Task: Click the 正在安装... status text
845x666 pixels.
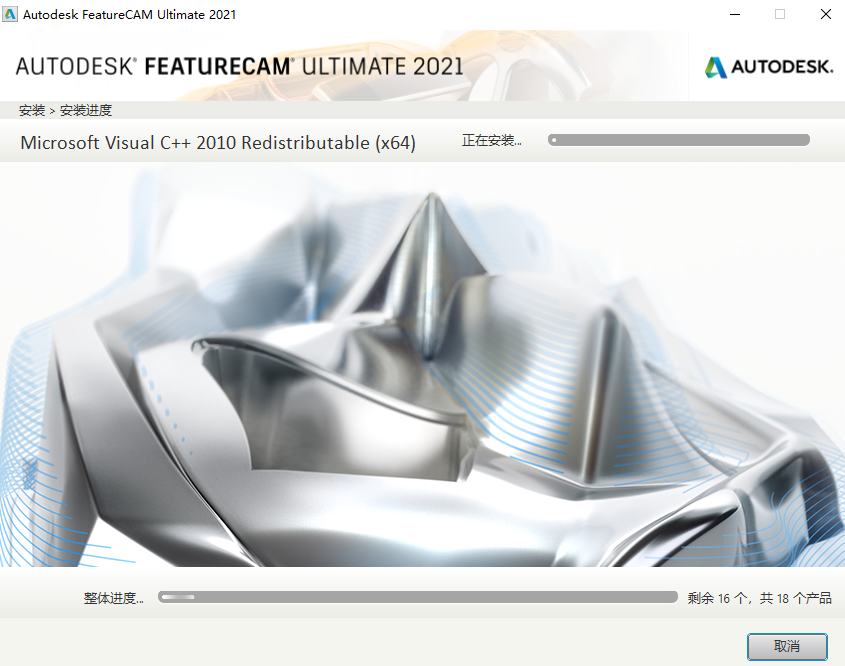Action: (x=491, y=141)
